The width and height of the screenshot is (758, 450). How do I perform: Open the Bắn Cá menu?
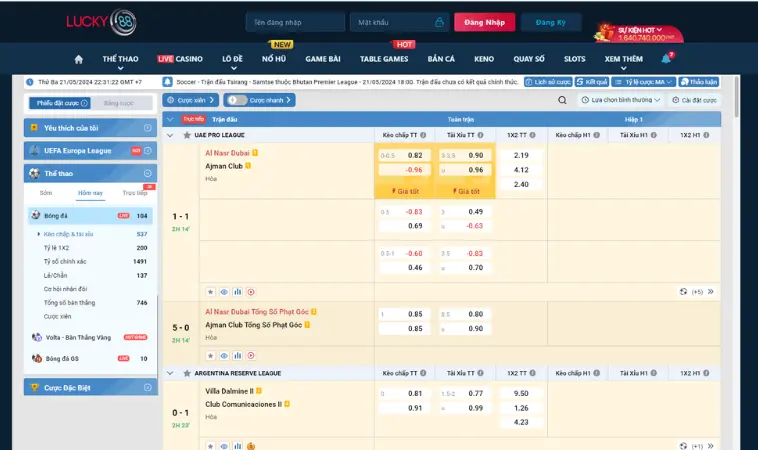tap(441, 59)
